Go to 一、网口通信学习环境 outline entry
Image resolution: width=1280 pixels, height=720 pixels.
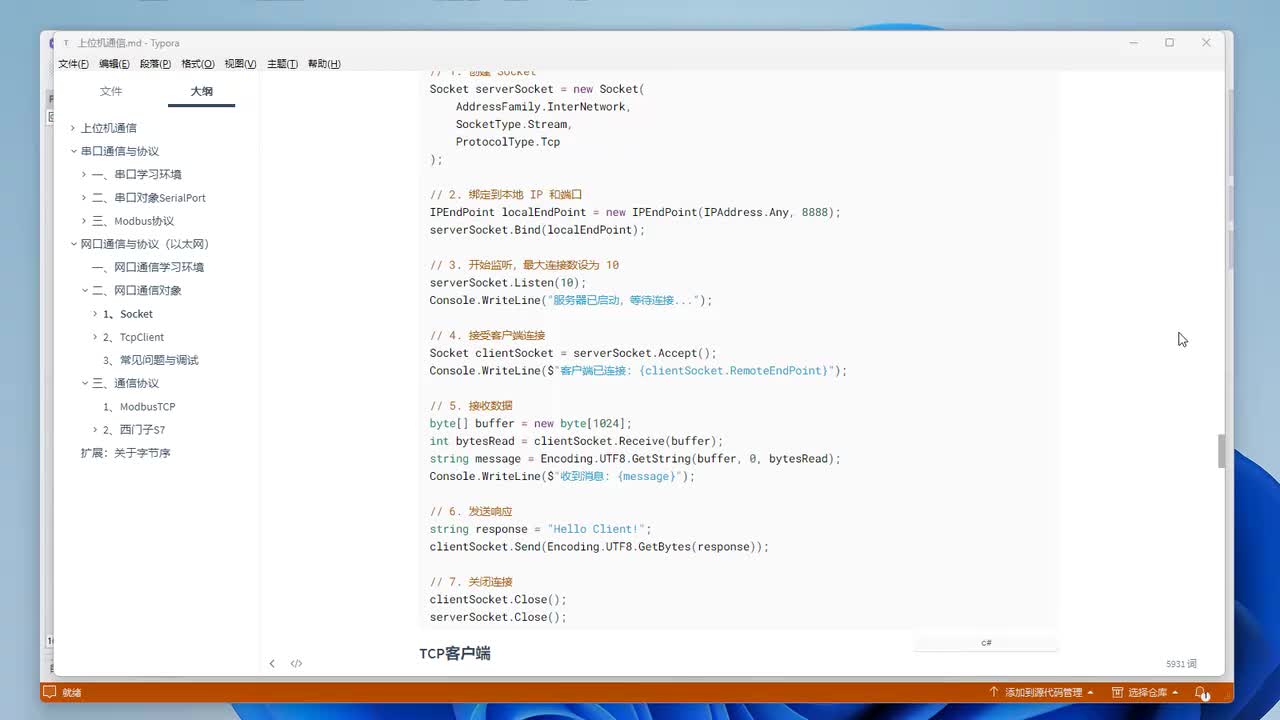[148, 267]
